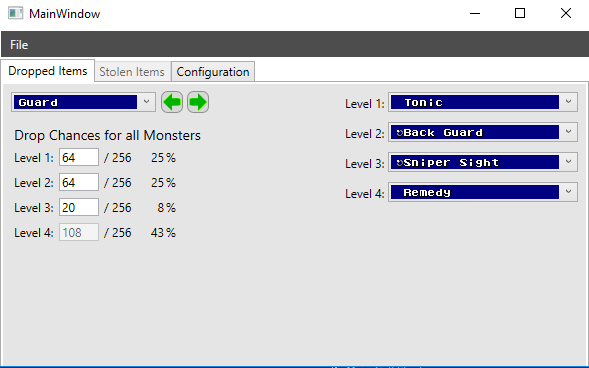Switch to the Stolen Items tab

point(132,72)
